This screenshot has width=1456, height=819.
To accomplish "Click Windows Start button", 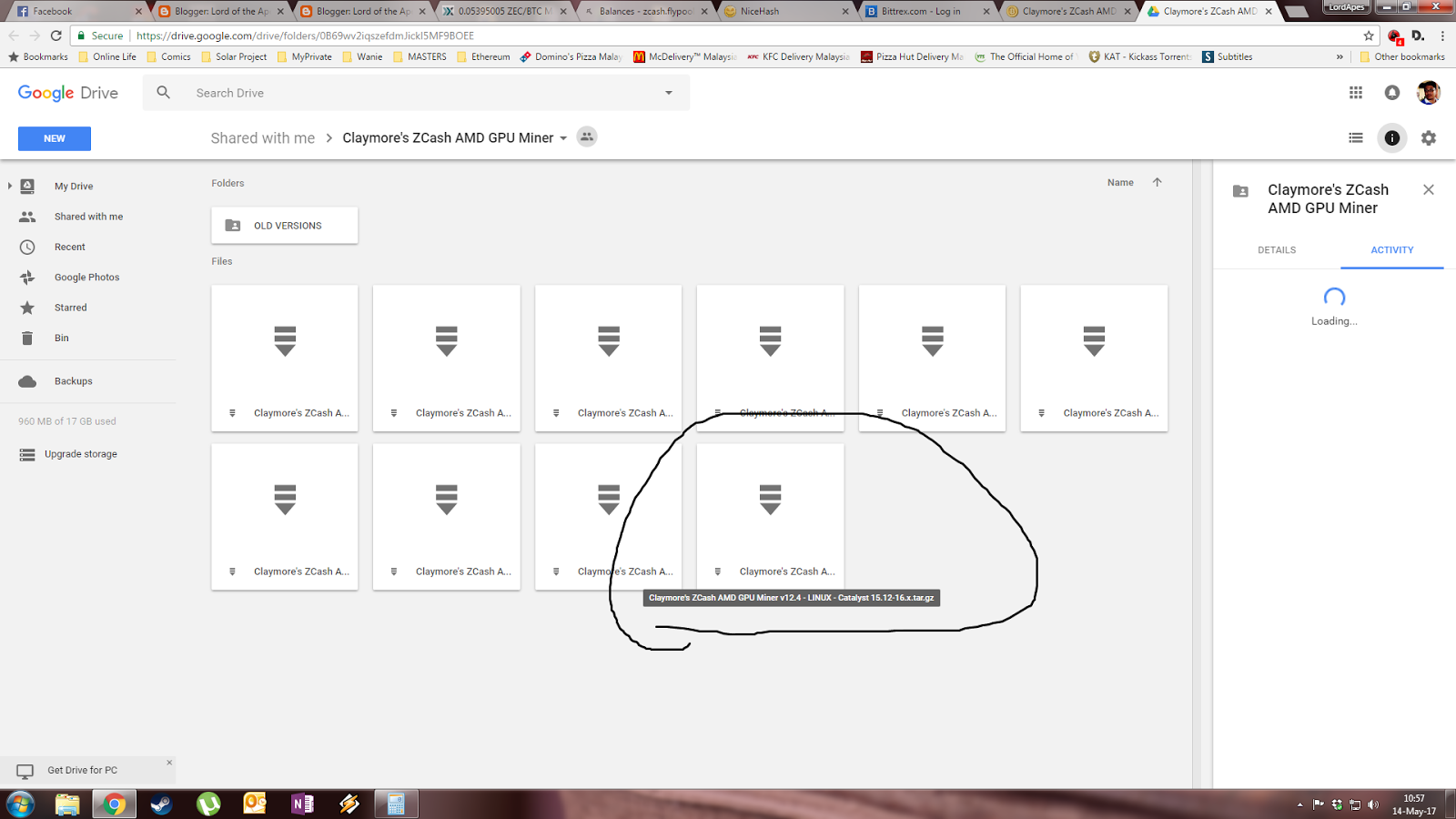I will click(x=20, y=804).
